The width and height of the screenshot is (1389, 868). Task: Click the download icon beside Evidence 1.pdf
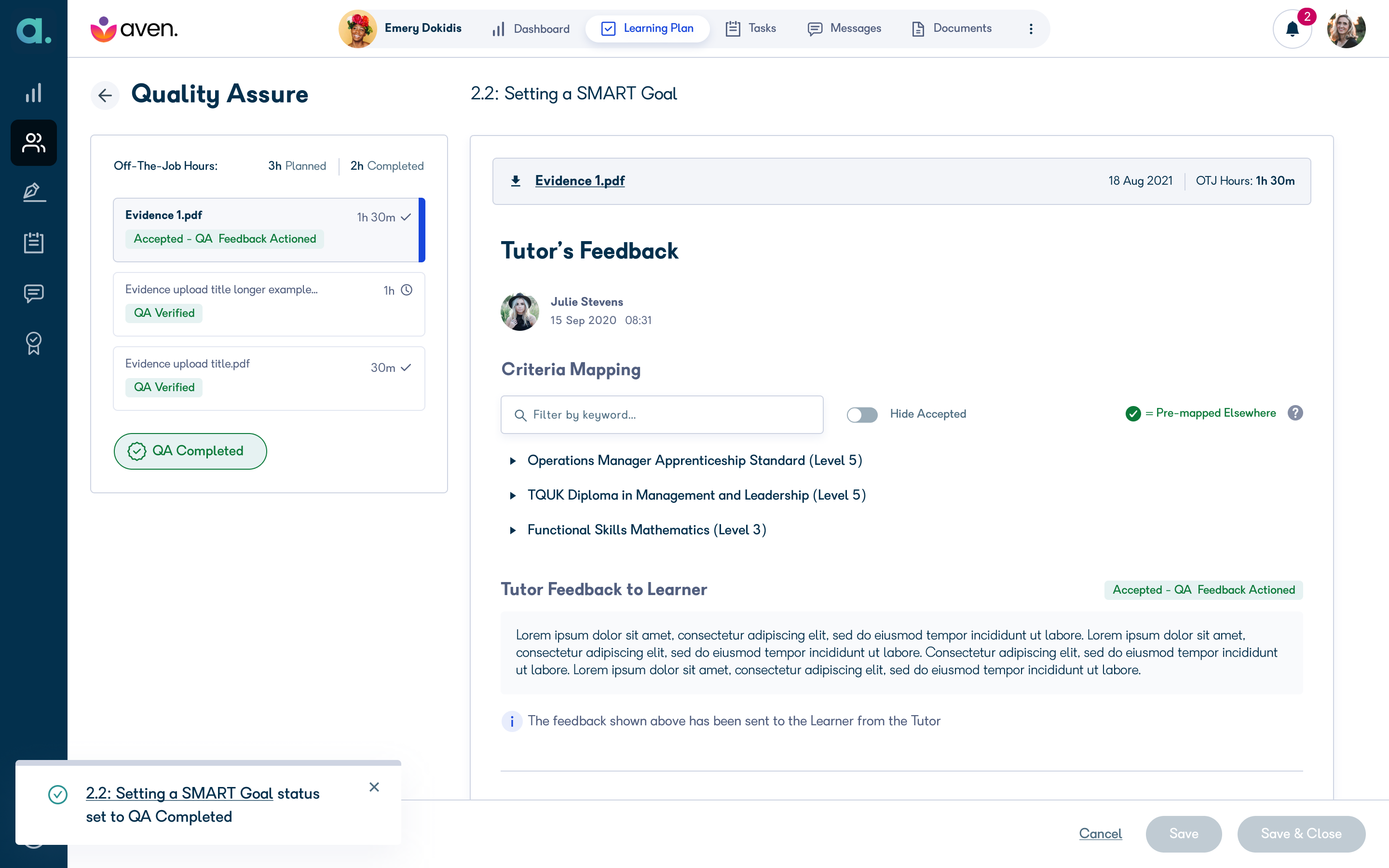click(x=516, y=181)
